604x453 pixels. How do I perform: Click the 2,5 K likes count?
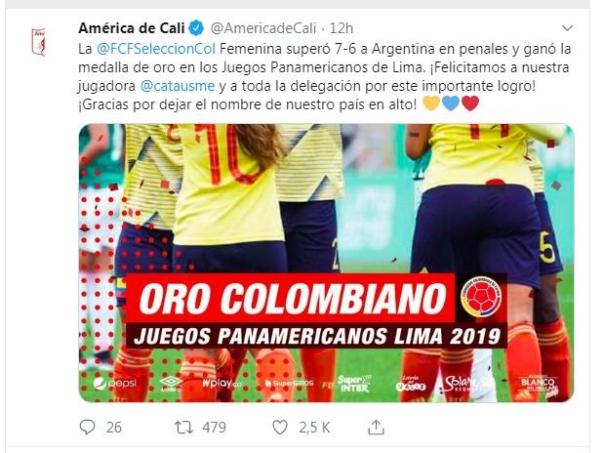coord(314,427)
